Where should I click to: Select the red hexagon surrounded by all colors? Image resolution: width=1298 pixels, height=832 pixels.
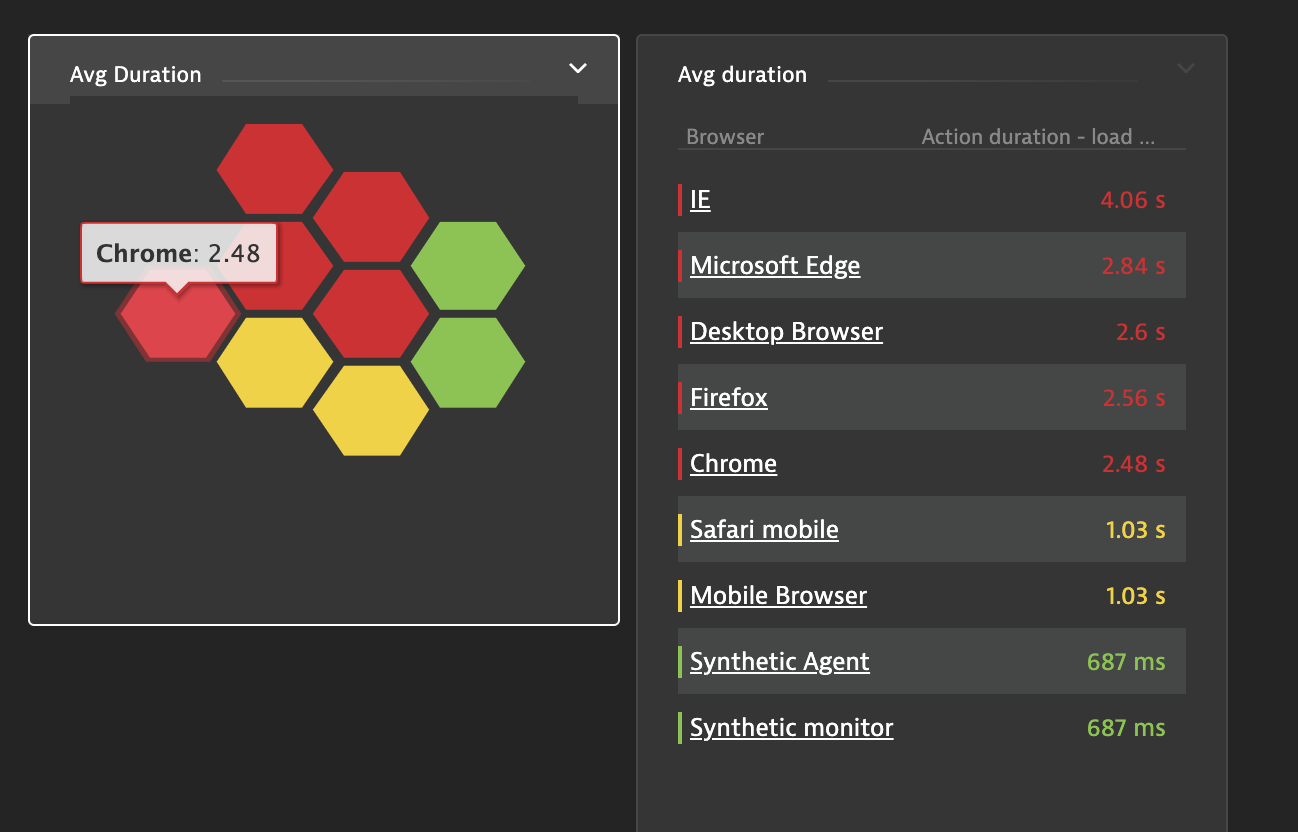pyautogui.click(x=371, y=314)
